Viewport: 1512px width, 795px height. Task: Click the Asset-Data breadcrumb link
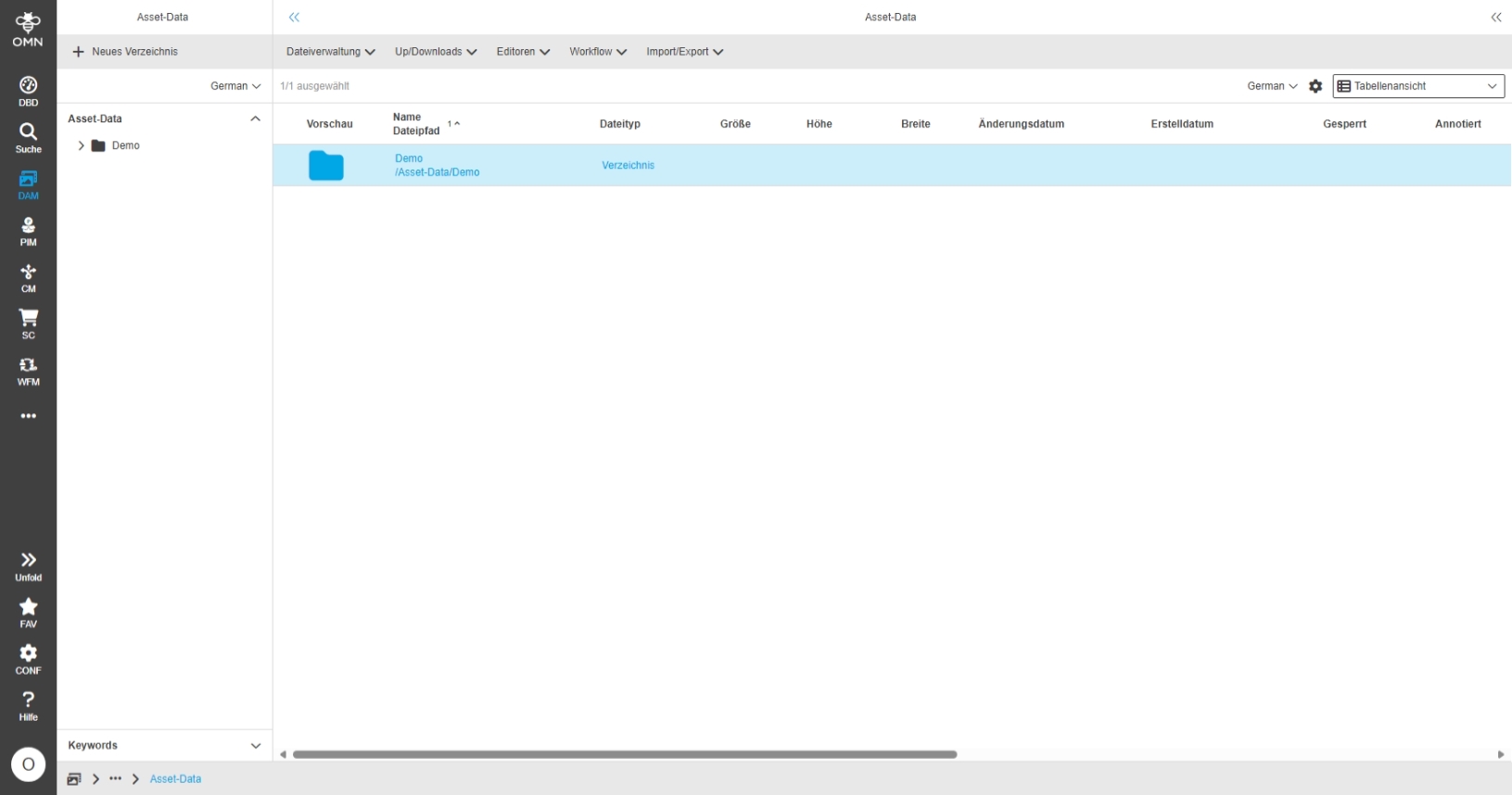175,779
